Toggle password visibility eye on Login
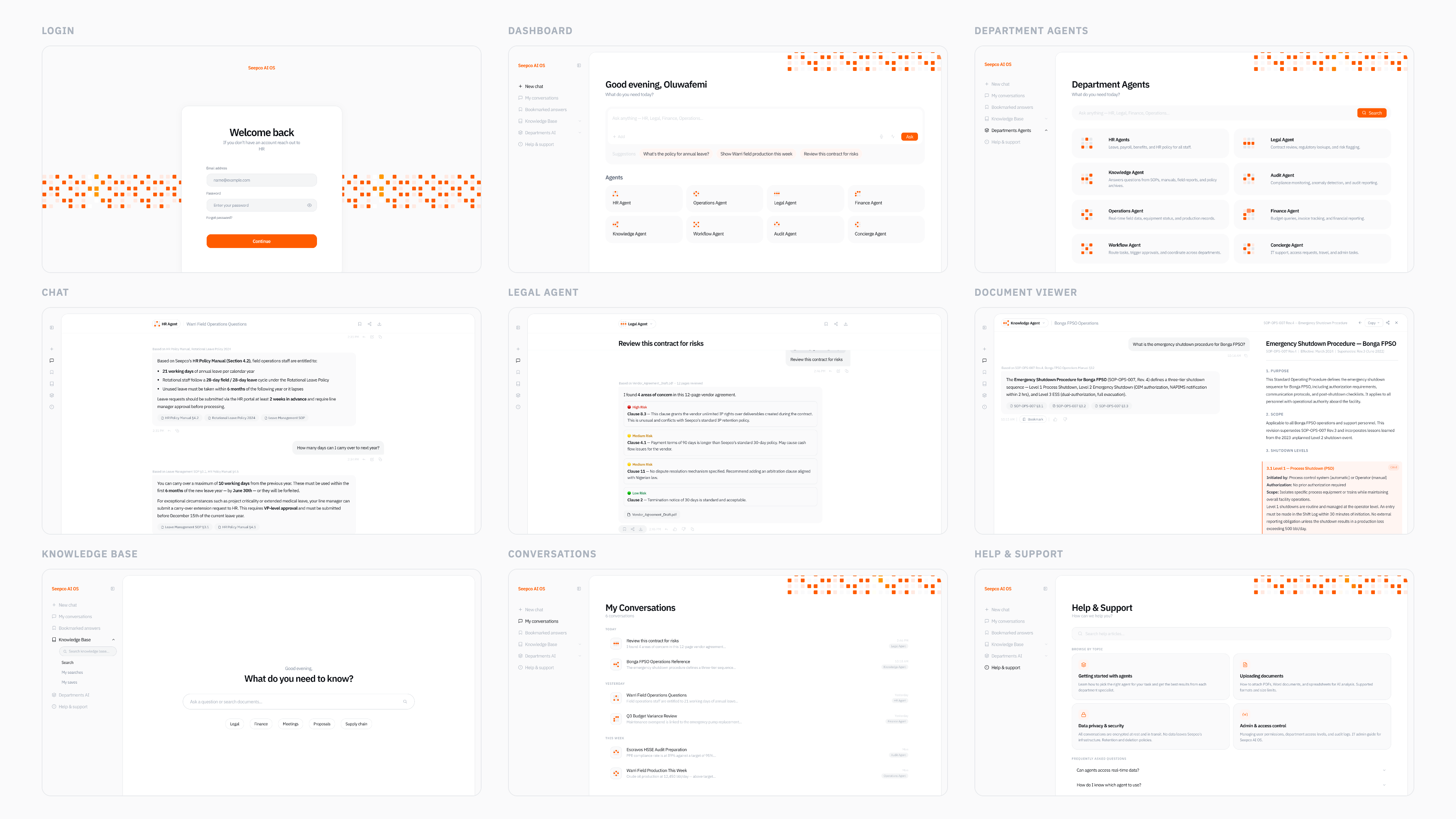 tap(309, 205)
